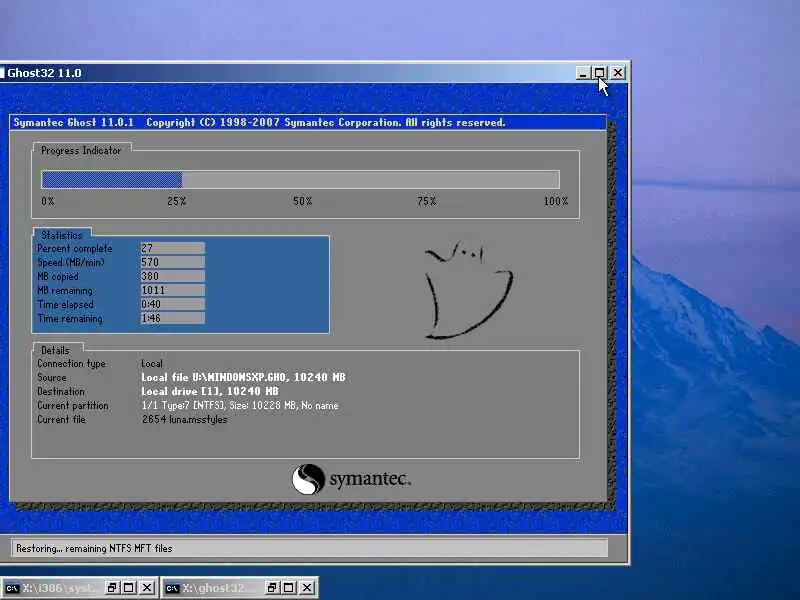The width and height of the screenshot is (800, 600).
Task: Click the 100% progress mark label
Action: coord(556,201)
